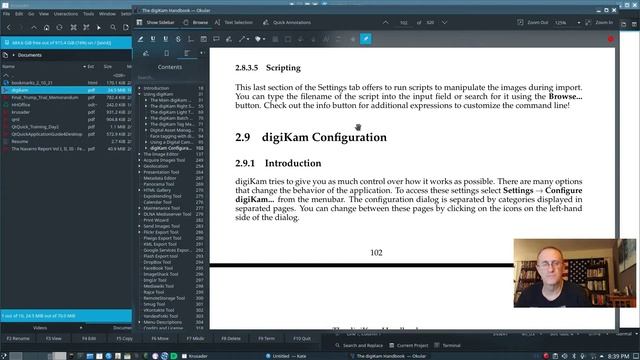Screen dimensions: 640x360
Task: Click F8 Delete button in Krusader
Action: pyautogui.click(x=231, y=338)
